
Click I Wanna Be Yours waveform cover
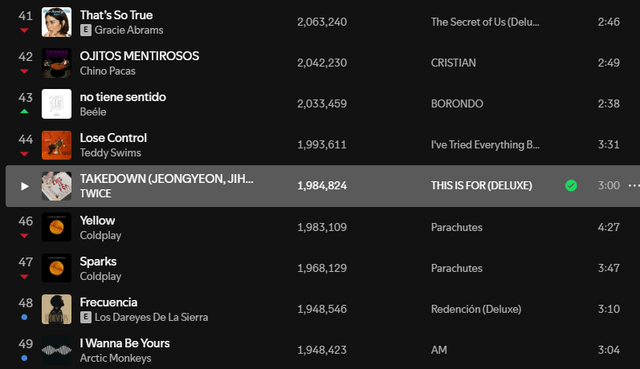(x=57, y=350)
